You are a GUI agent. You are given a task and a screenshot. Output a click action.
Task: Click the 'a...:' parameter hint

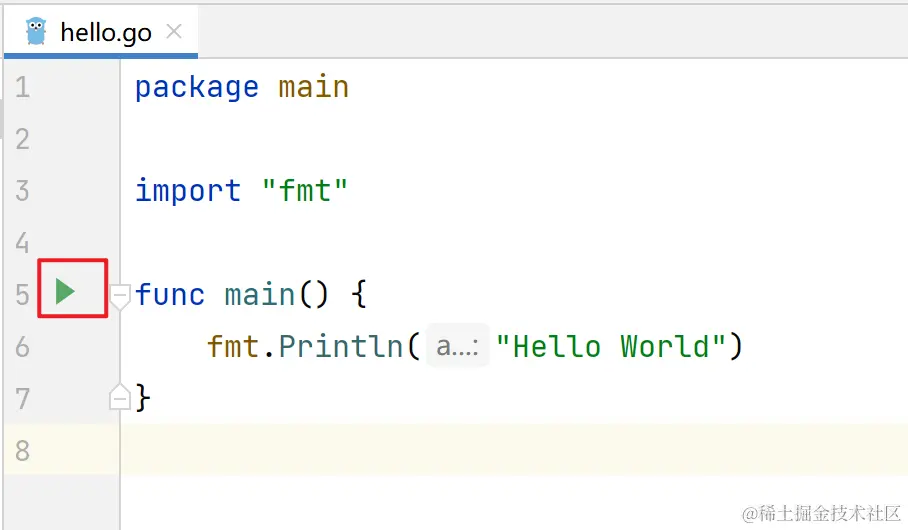[457, 346]
